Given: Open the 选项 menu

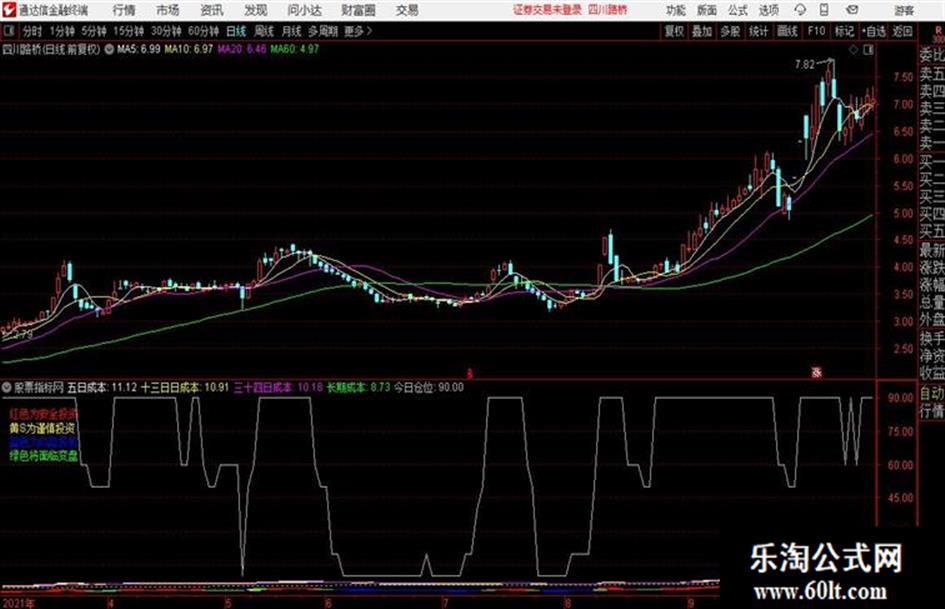Looking at the screenshot, I should (x=769, y=10).
